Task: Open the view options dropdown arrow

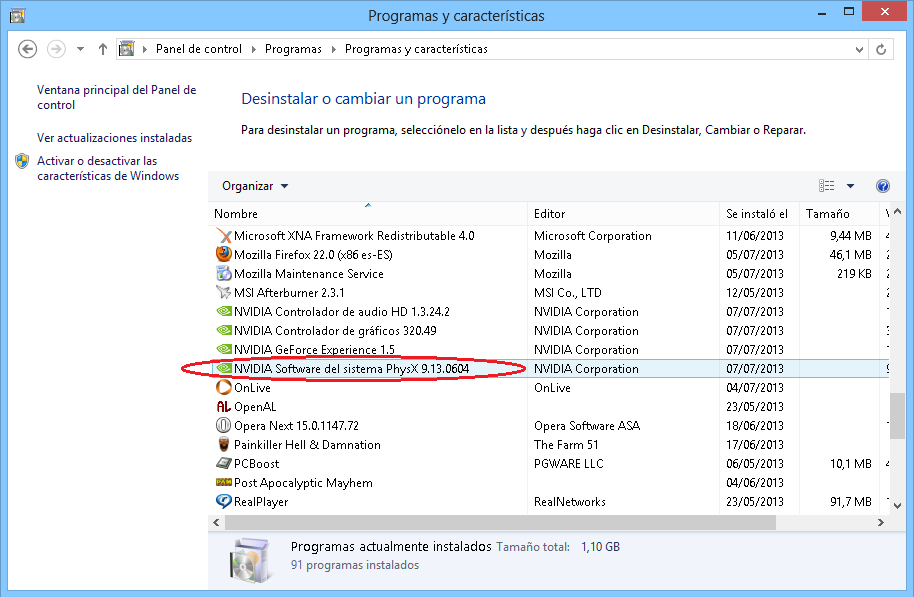Action: tap(850, 186)
